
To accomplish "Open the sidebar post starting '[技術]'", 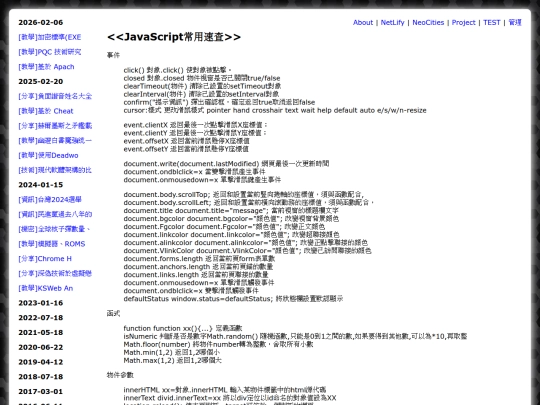I will pos(55,170).
